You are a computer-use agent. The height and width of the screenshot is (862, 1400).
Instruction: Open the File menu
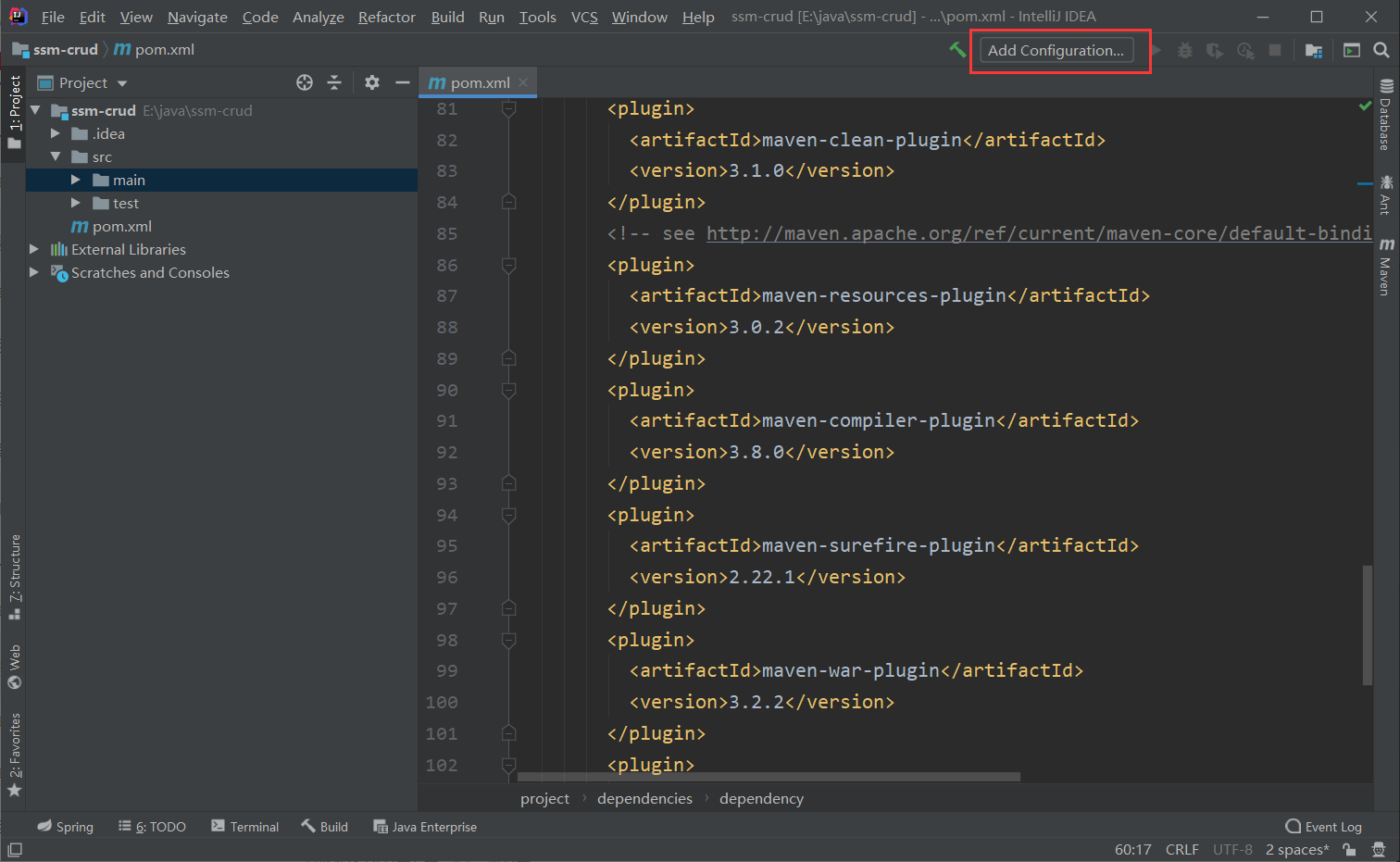53,17
